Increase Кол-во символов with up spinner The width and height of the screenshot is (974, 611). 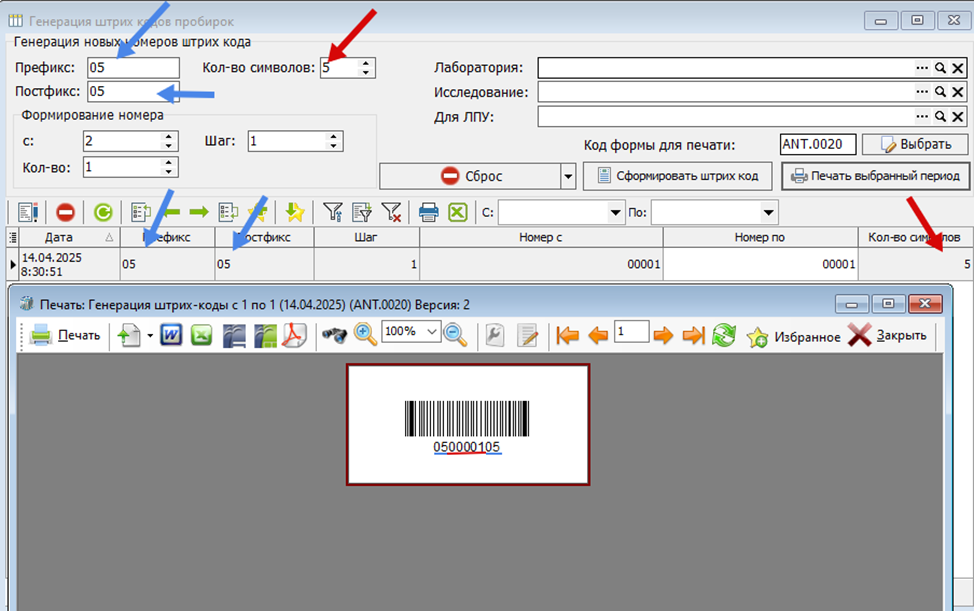[x=366, y=63]
